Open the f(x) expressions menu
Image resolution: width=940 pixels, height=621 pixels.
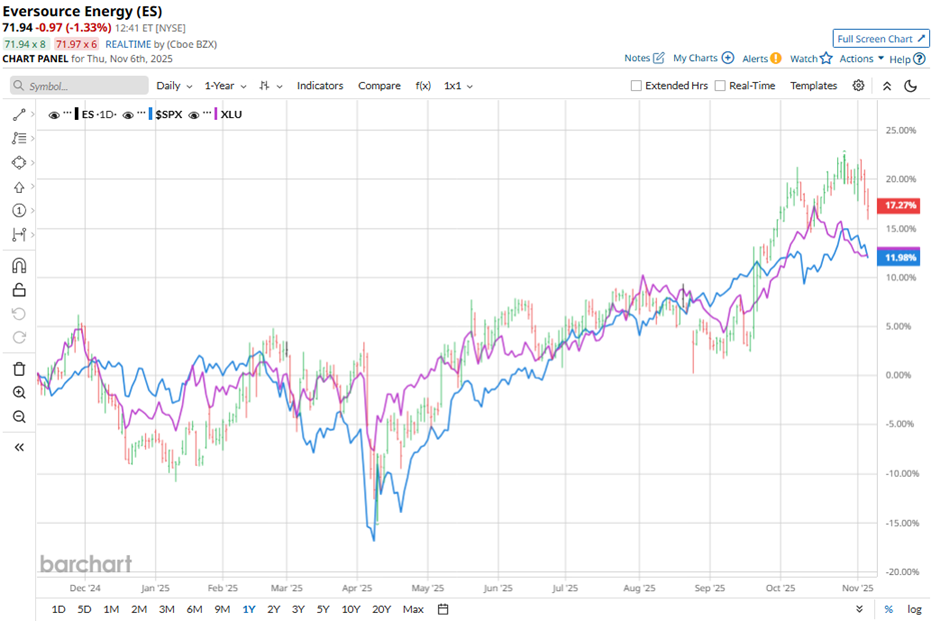coord(423,86)
